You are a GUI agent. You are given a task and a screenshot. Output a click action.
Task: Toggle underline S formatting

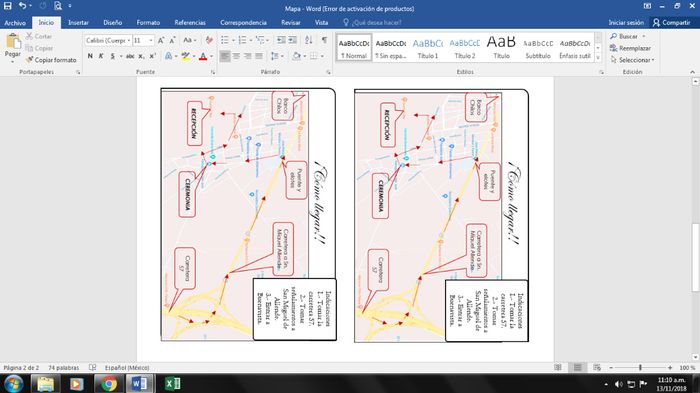[112, 56]
